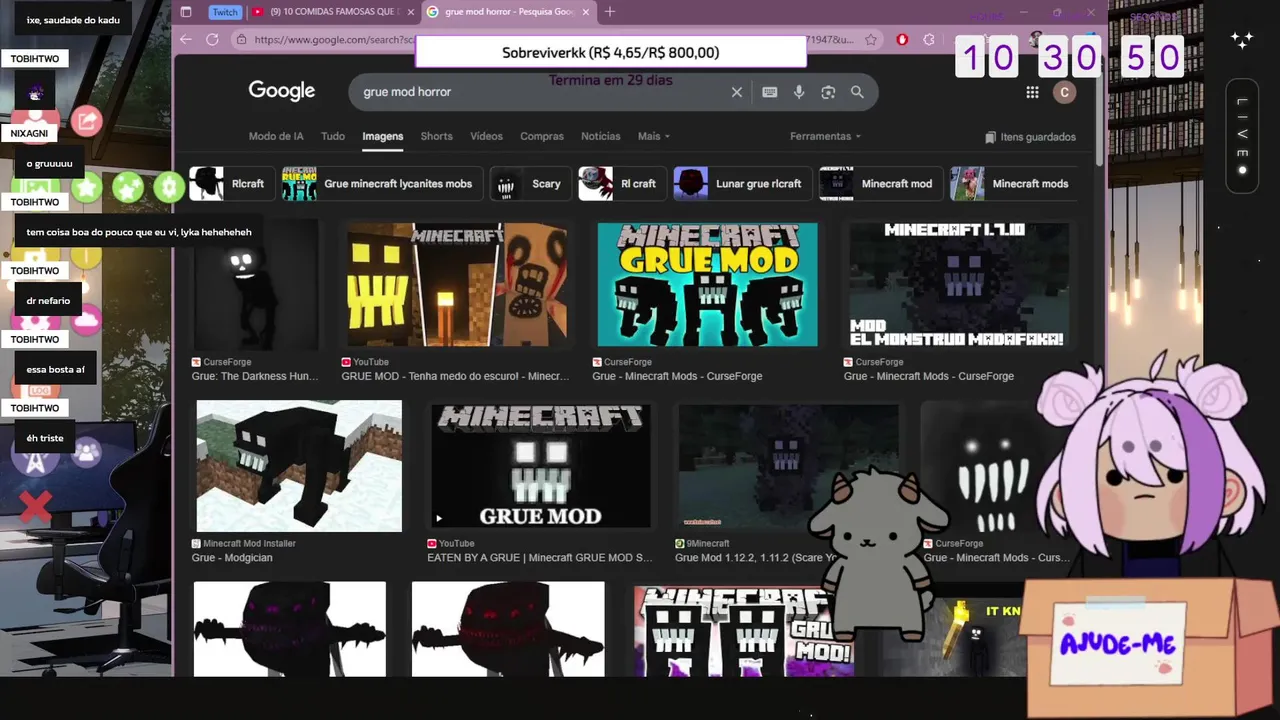The height and width of the screenshot is (720, 1280).
Task: Switch to the Twitch tab
Action: coord(225,12)
